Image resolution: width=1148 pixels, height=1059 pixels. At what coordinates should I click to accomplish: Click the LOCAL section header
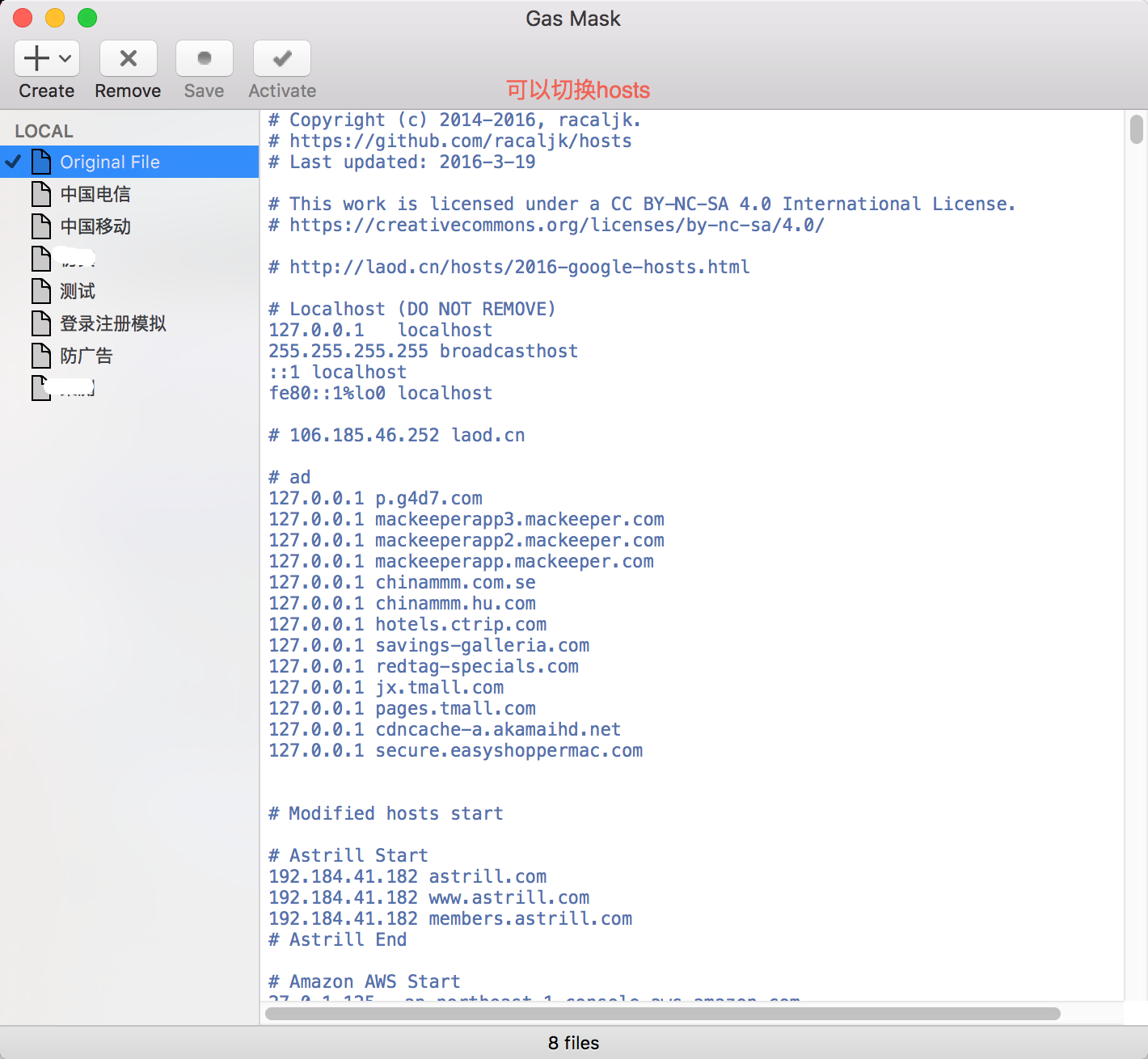pos(44,131)
